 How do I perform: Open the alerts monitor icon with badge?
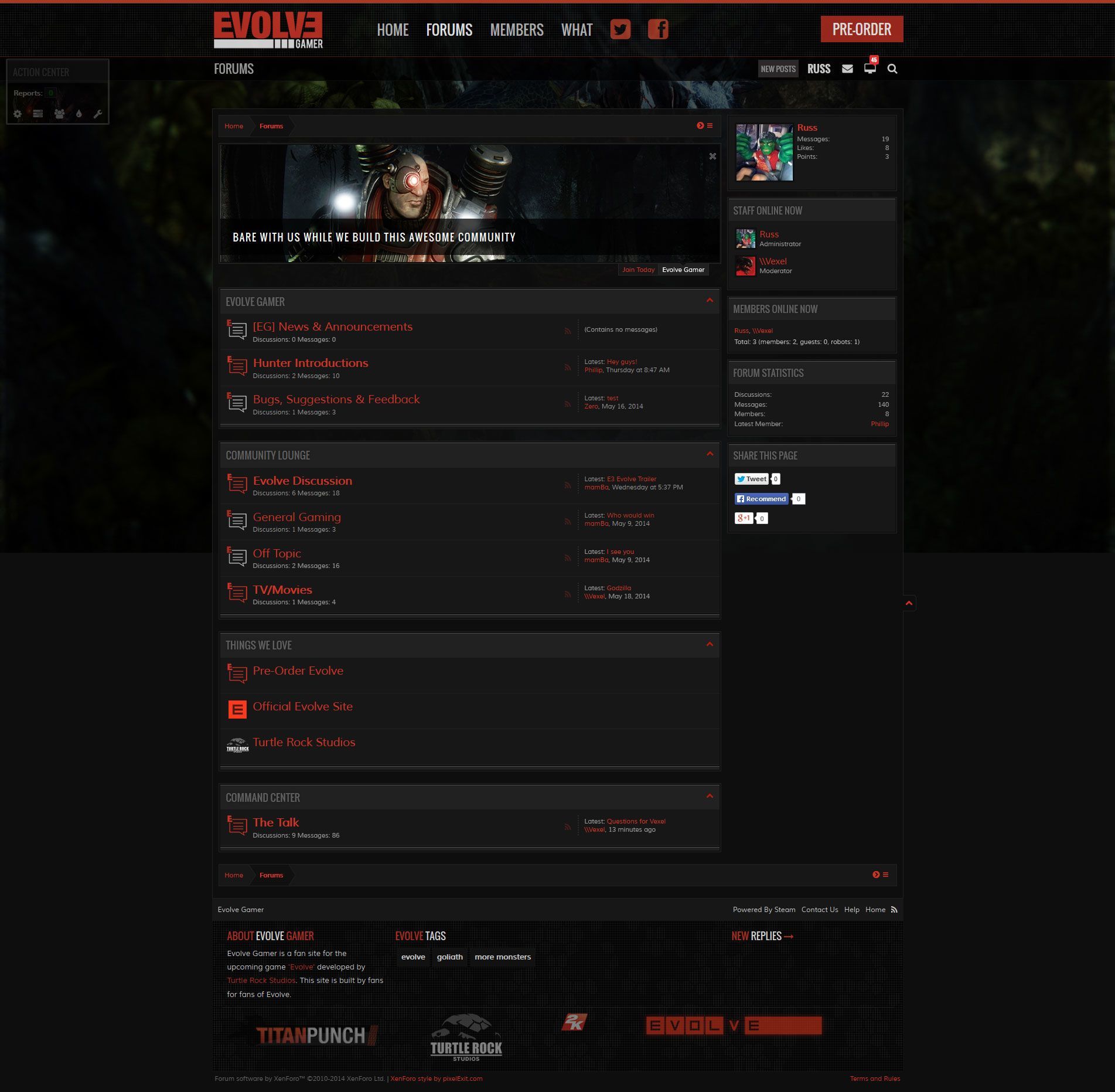tap(870, 68)
